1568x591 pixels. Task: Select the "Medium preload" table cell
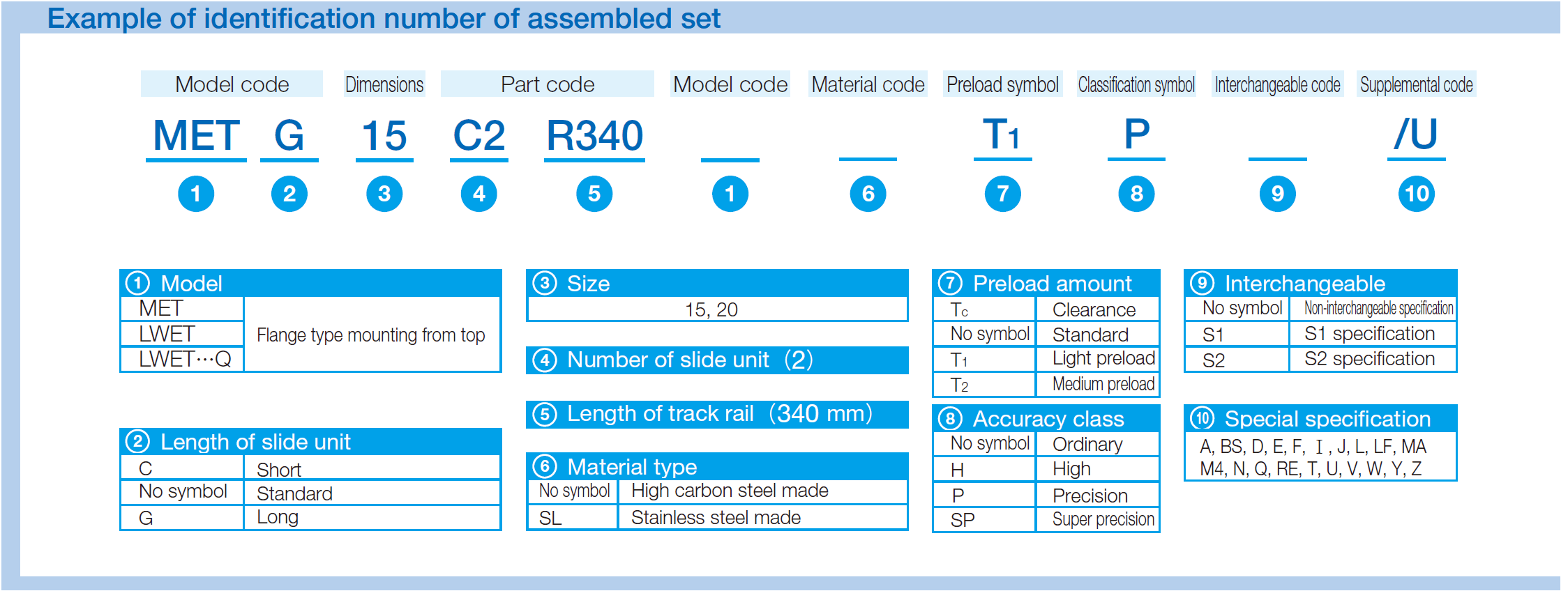(1103, 384)
